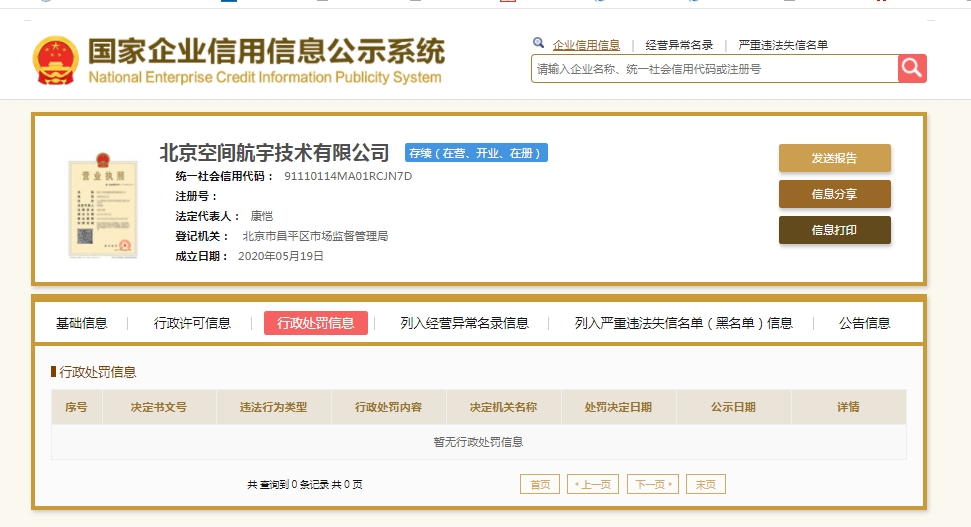Click the small magnifier icon beside 企业信用信息
Image resolution: width=971 pixels, height=527 pixels.
[x=538, y=43]
